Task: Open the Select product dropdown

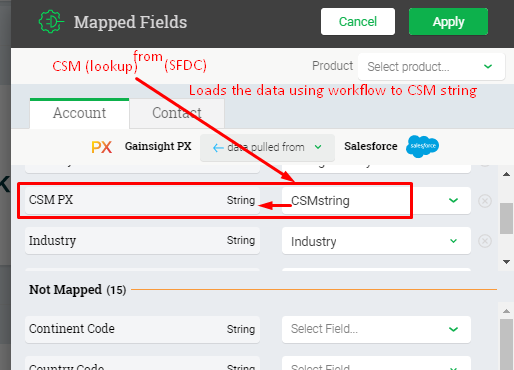Action: [431, 67]
